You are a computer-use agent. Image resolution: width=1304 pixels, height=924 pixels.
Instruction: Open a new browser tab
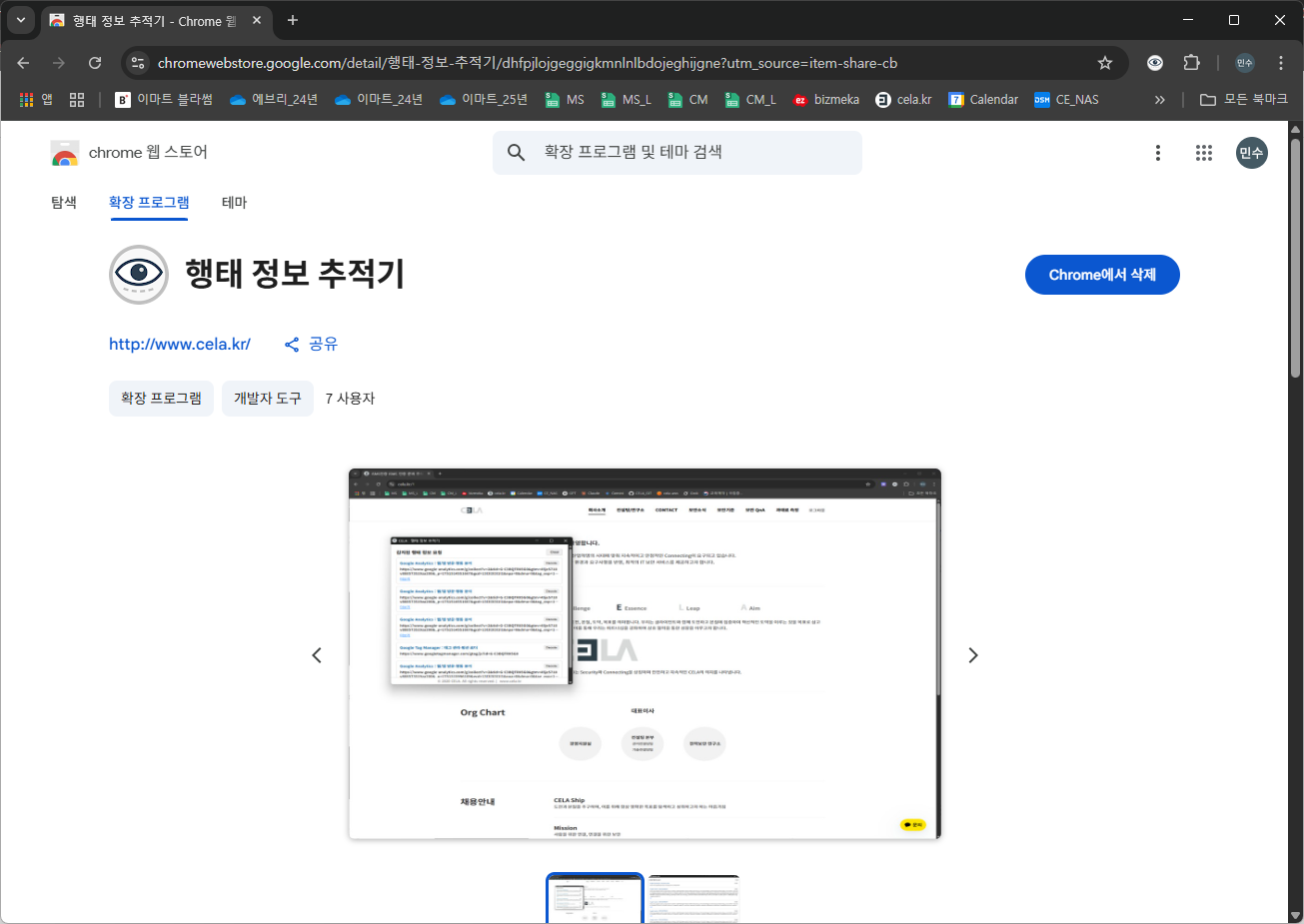292,20
